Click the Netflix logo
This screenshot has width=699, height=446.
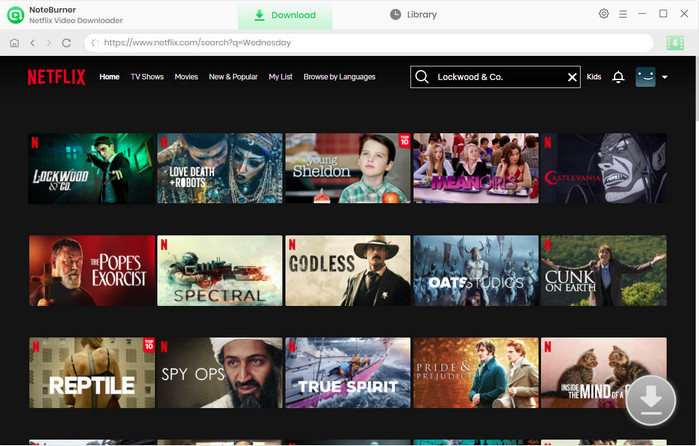pos(56,77)
